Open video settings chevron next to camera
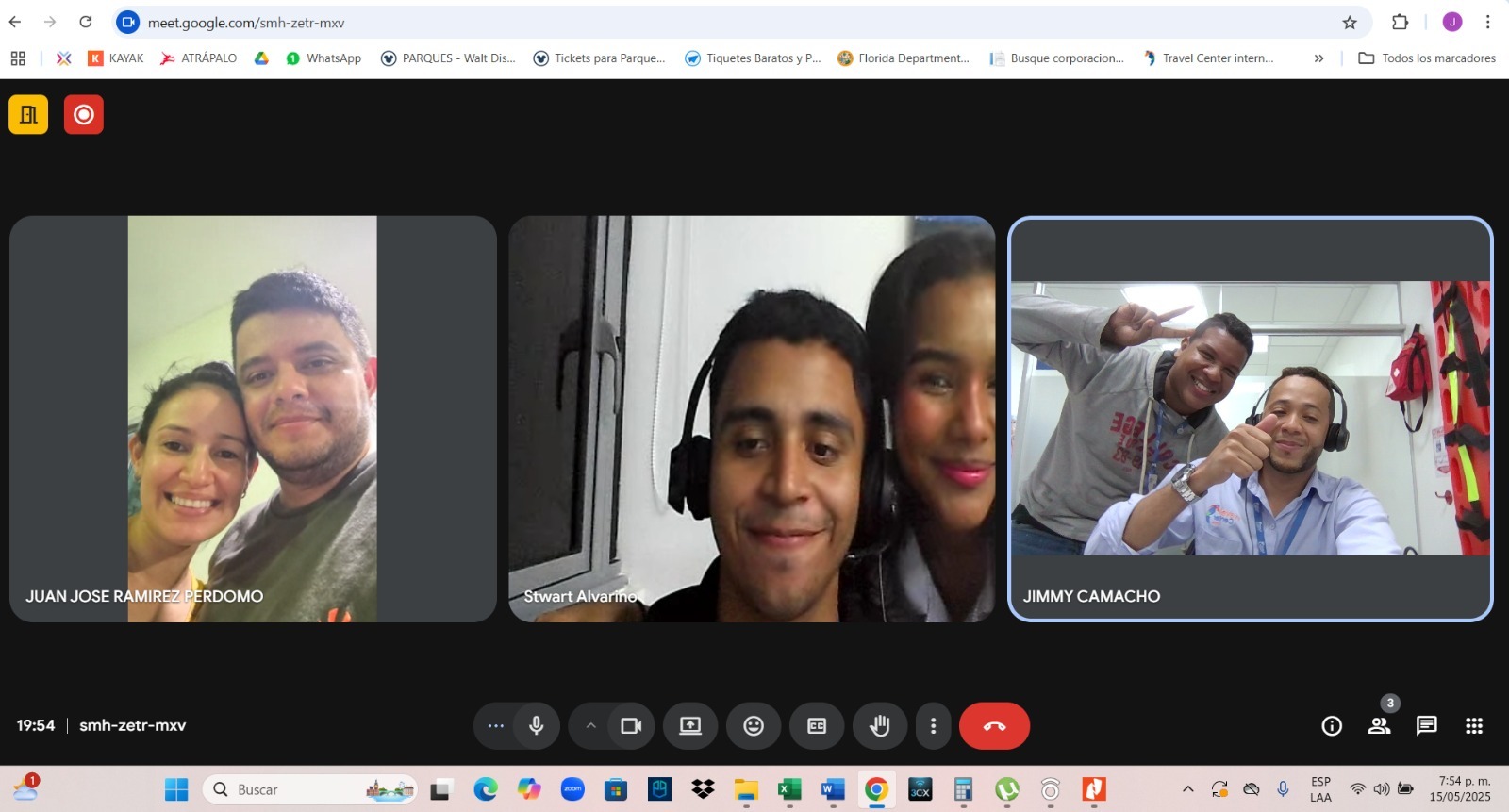1509x812 pixels. point(590,725)
